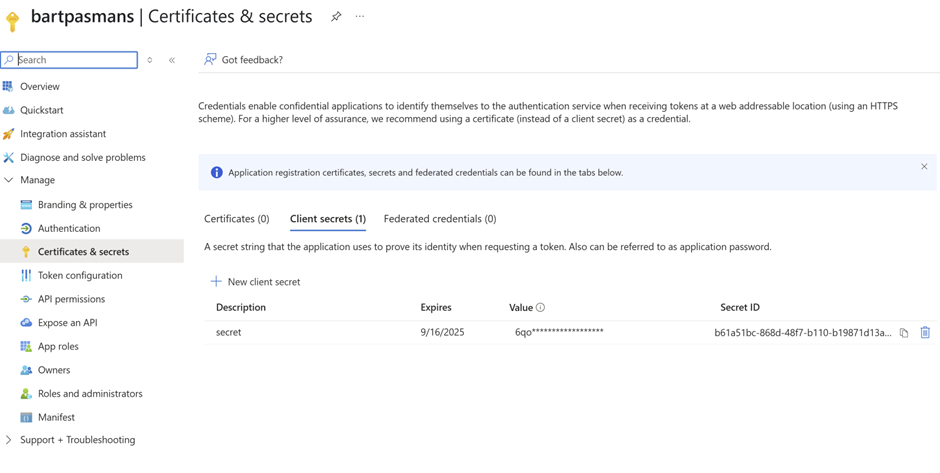Switch to Federated credentials (0) tab
This screenshot has height=473, width=940.
click(440, 219)
